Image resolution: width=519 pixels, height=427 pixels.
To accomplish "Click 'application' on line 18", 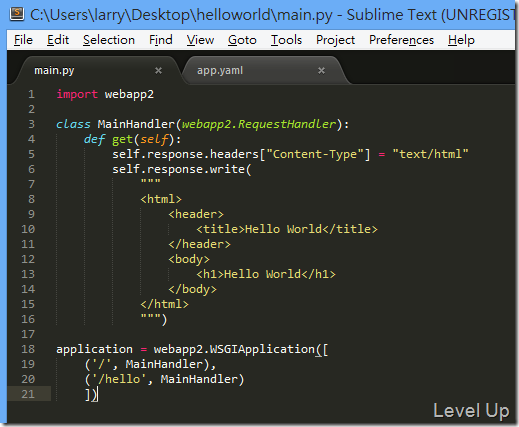I will click(94, 349).
